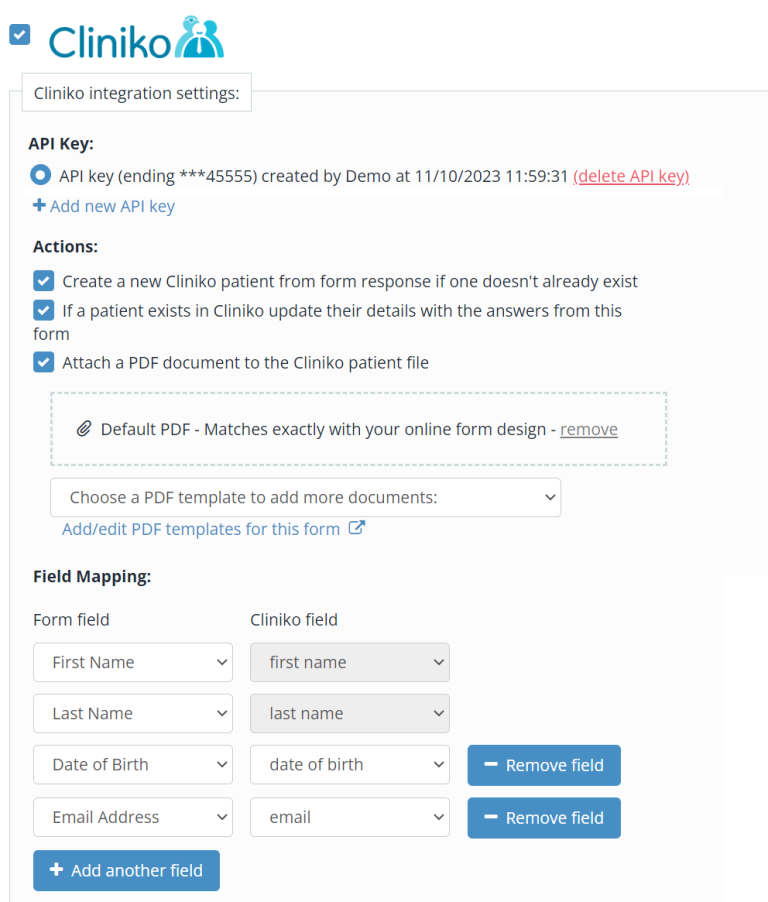This screenshot has height=902, width=768.
Task: Click Remove field for Email Address
Action: coord(543,817)
